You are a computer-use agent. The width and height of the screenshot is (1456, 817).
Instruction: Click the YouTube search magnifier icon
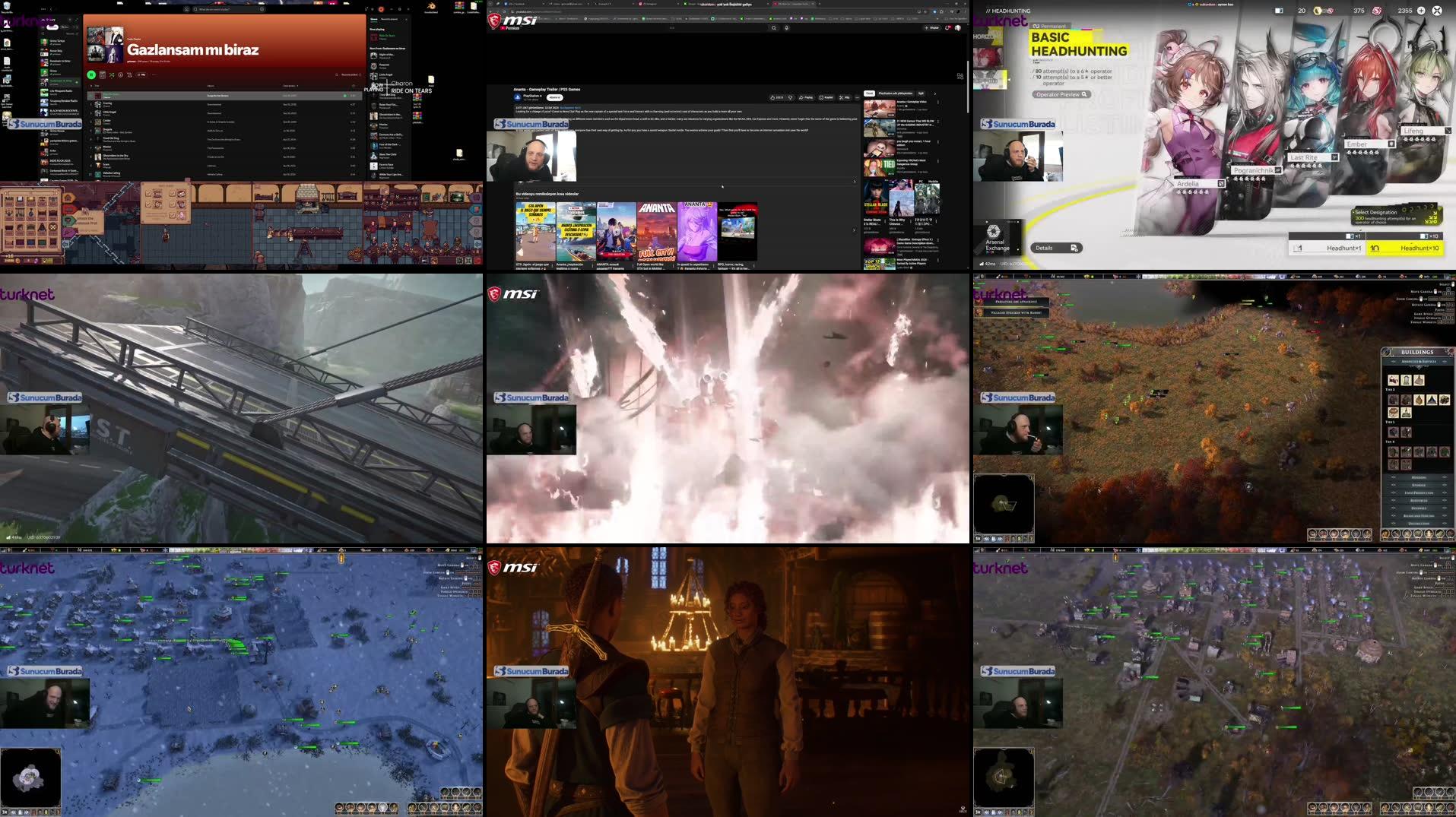point(774,27)
